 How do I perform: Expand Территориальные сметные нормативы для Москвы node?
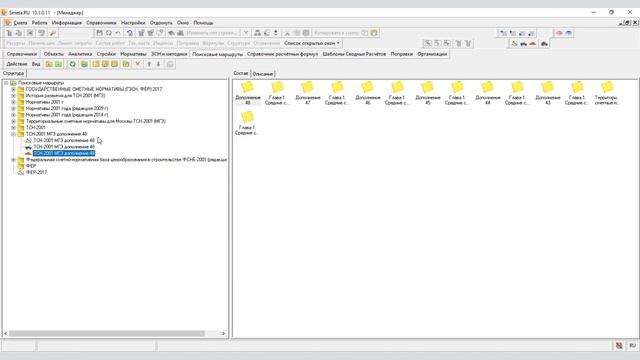[x=13, y=121]
